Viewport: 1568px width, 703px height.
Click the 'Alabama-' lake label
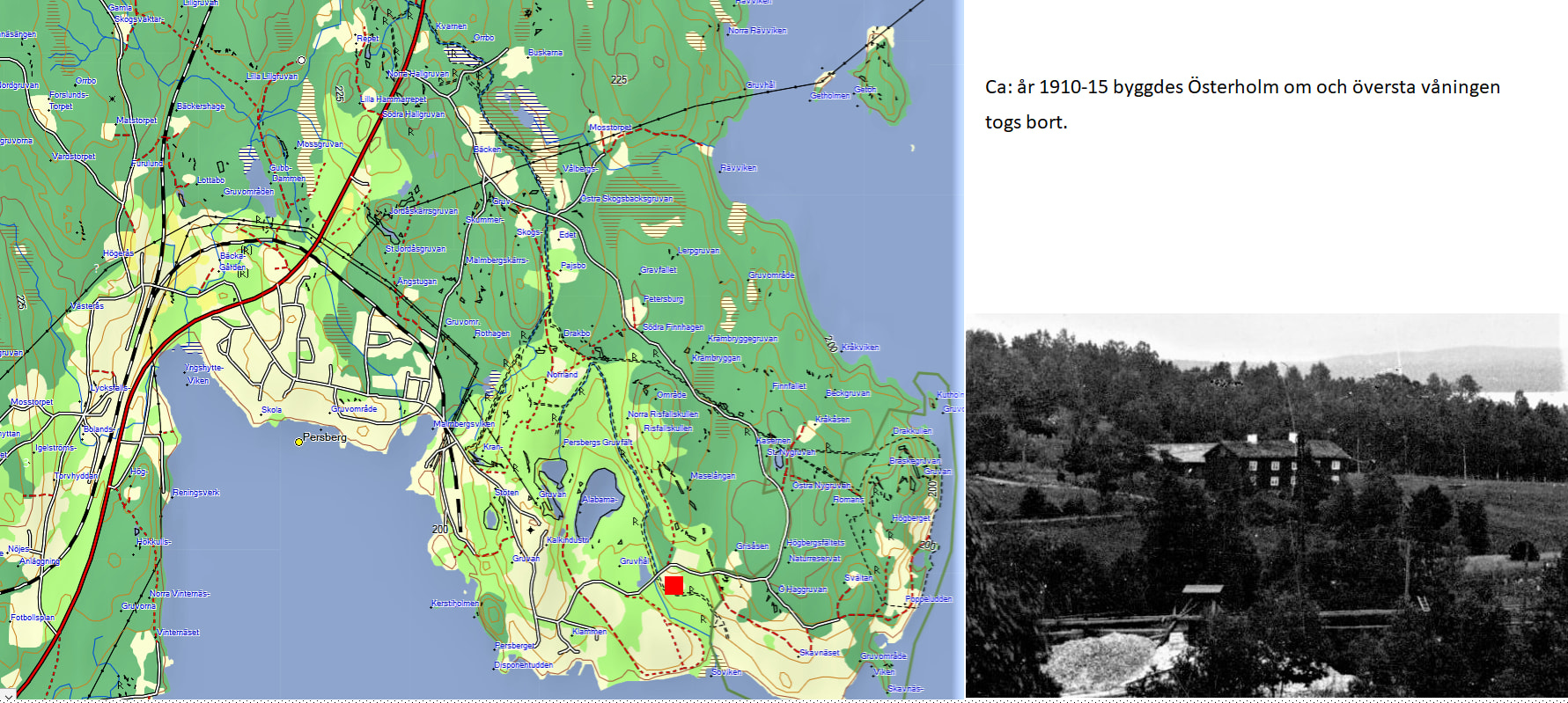[600, 500]
